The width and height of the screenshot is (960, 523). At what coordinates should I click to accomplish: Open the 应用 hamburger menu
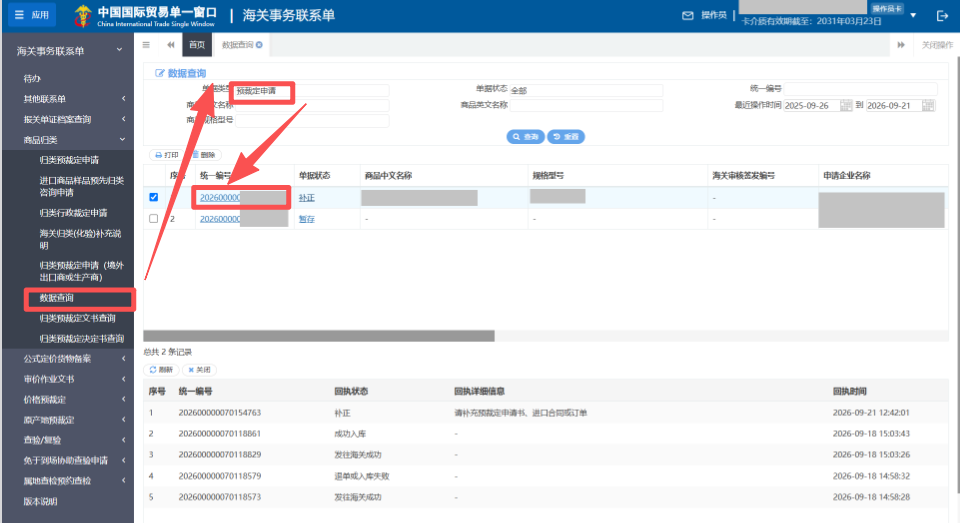32,15
